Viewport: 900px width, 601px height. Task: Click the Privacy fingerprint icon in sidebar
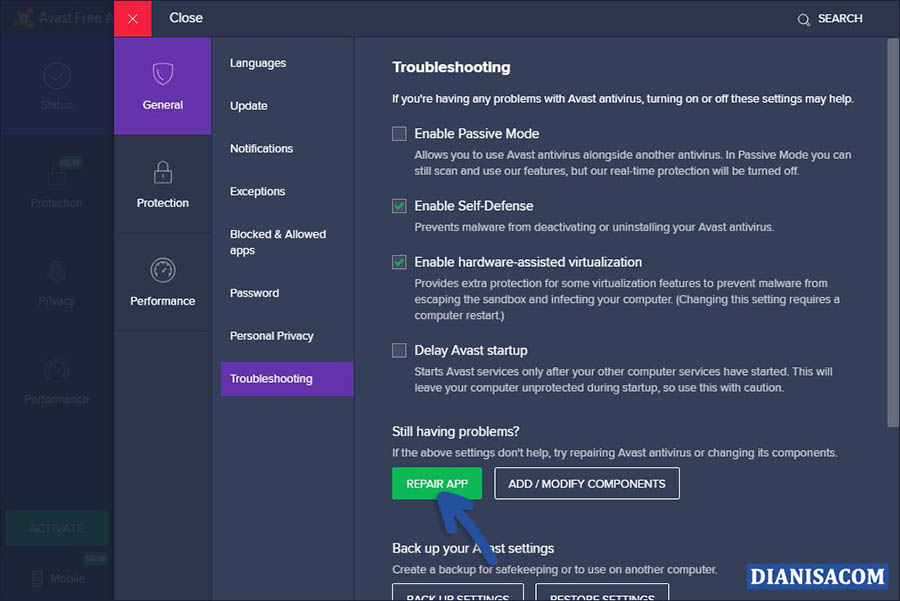coord(57,272)
